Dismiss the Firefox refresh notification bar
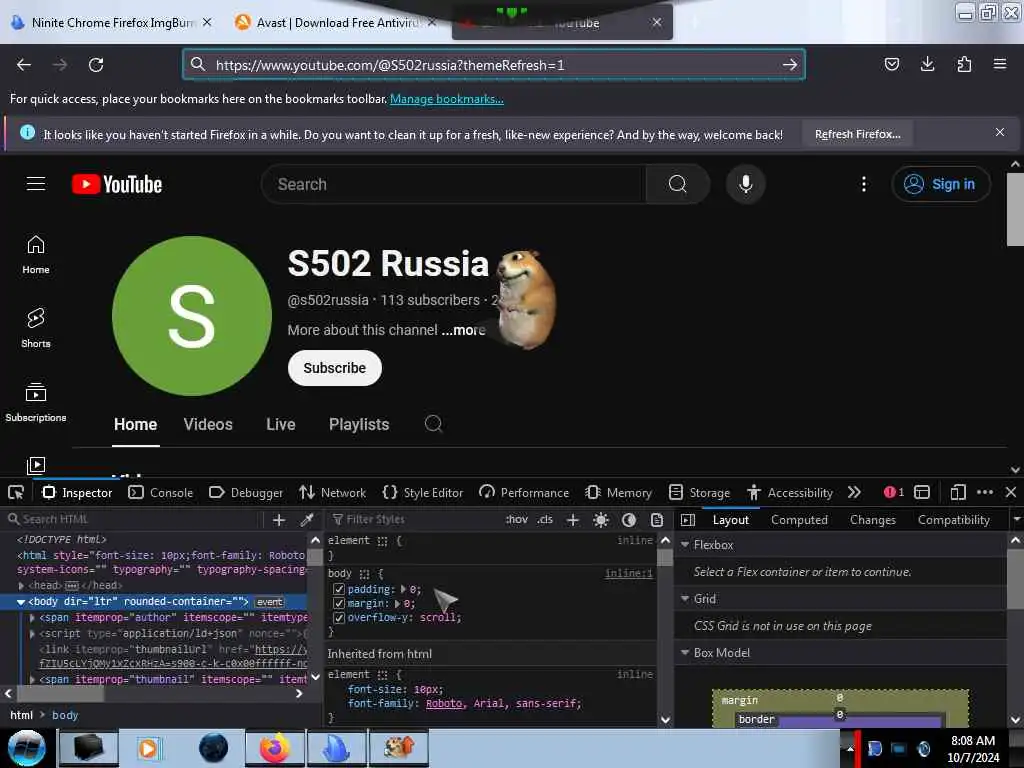Image resolution: width=1024 pixels, height=768 pixels. click(x=999, y=133)
